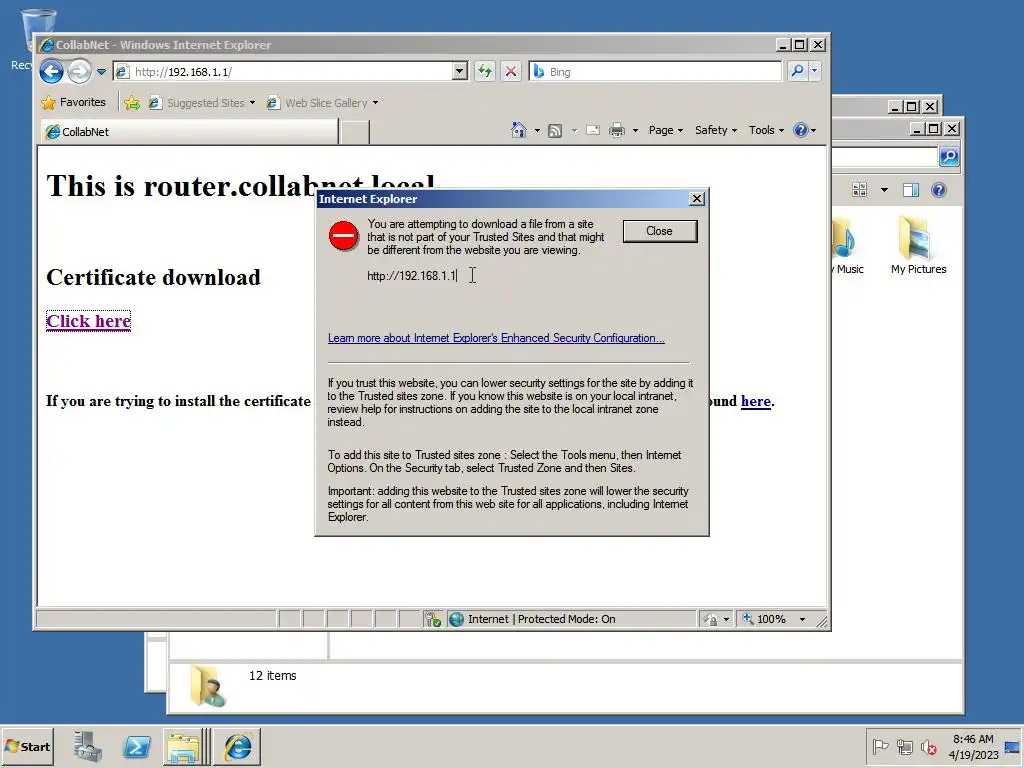Click the Action Center flag tray icon

tap(880, 746)
